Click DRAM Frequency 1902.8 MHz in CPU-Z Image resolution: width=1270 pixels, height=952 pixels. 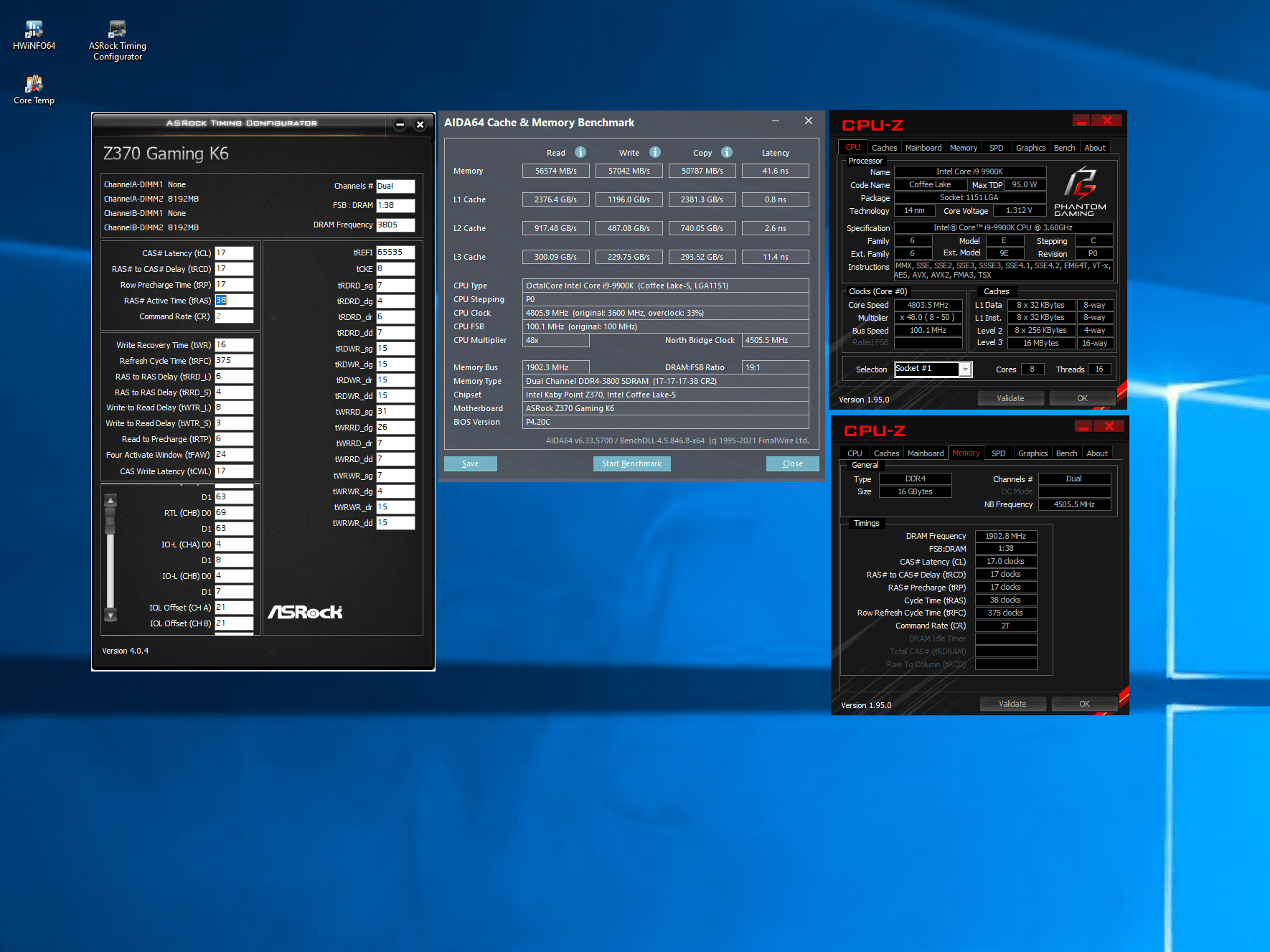coord(1005,536)
